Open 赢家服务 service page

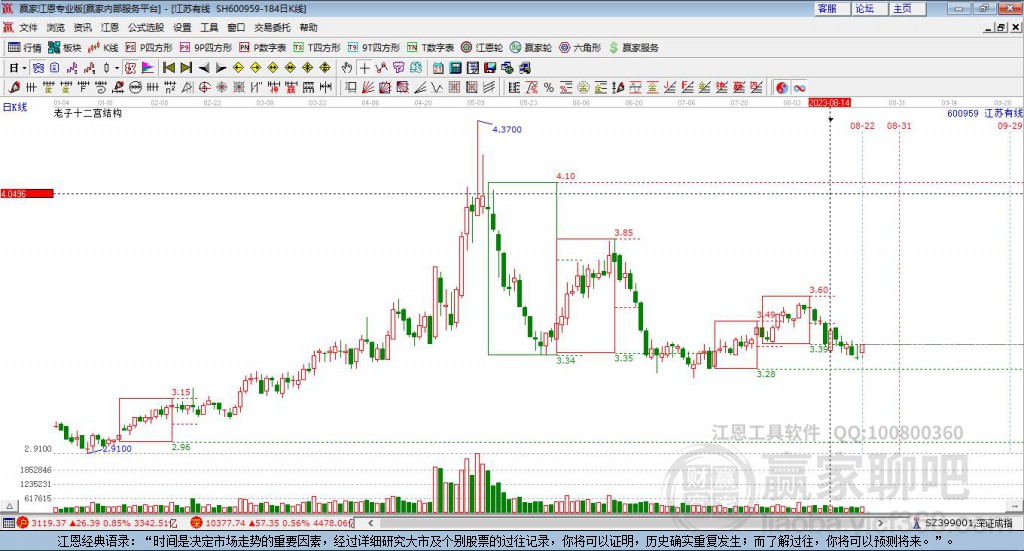pos(634,48)
